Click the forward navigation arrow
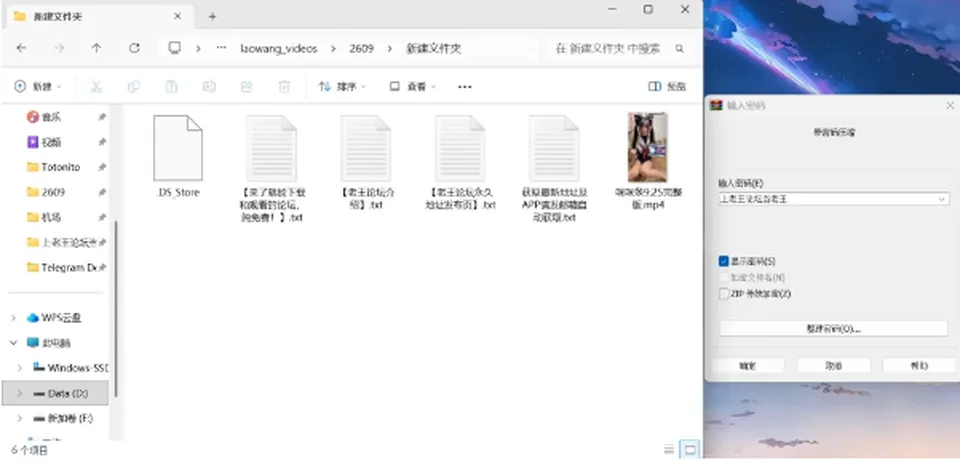Screen dimensions: 960x460 point(59,48)
